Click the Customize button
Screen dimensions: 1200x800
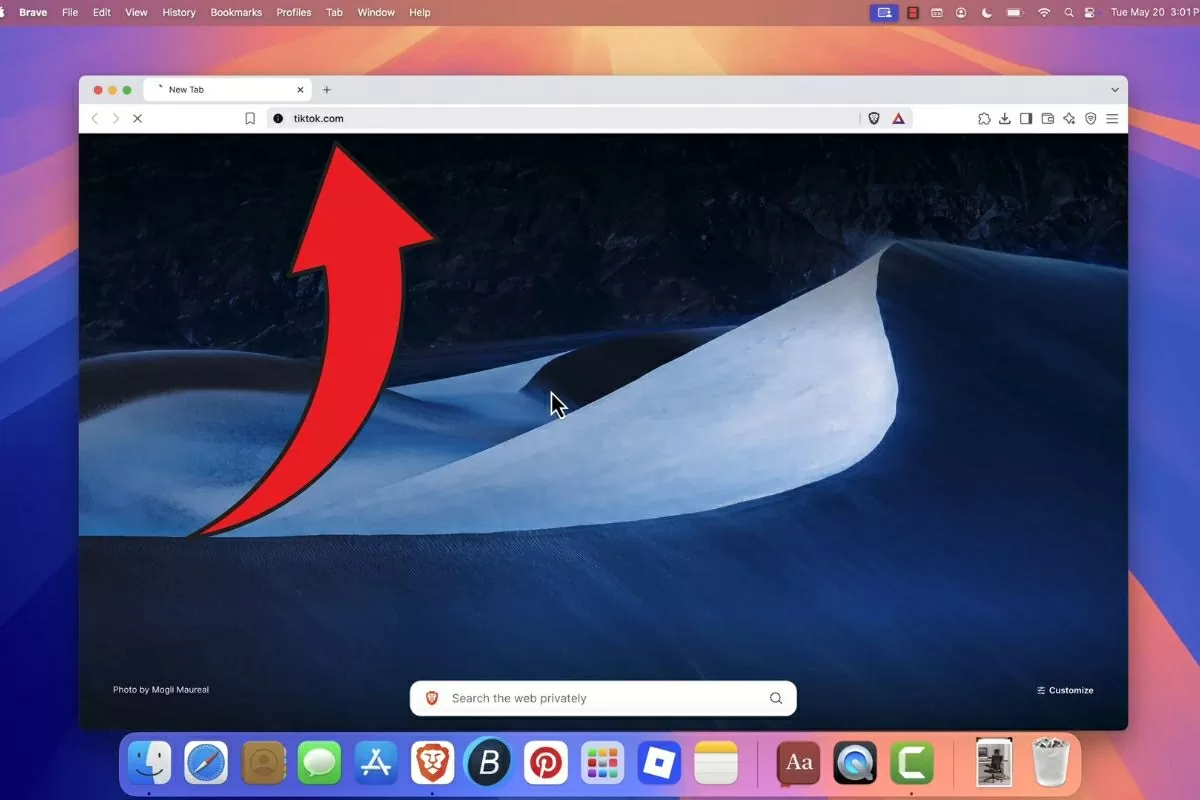coord(1066,690)
